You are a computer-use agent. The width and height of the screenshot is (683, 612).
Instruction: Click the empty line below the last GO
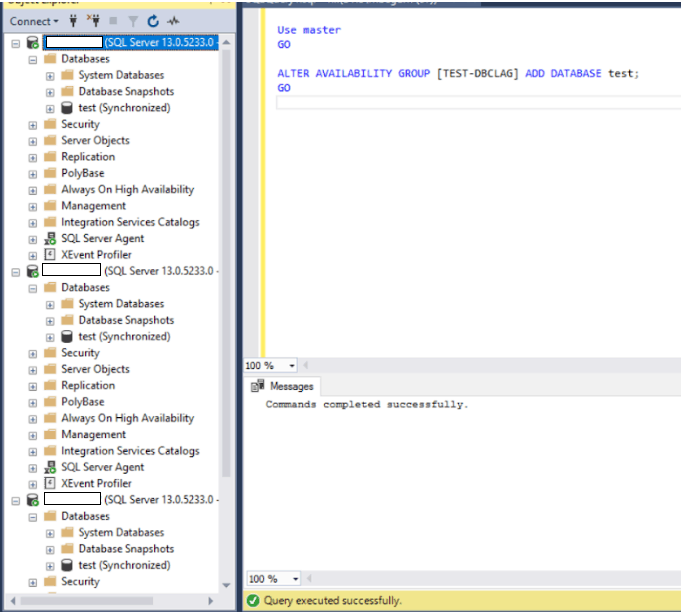coord(478,103)
